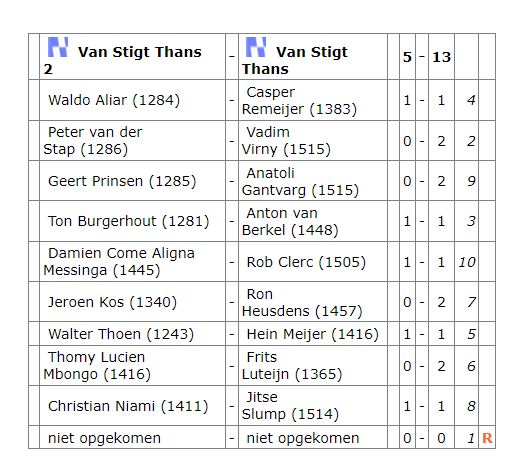
Task: Open Van Stigt Thans 2 team name
Action: pos(123,60)
